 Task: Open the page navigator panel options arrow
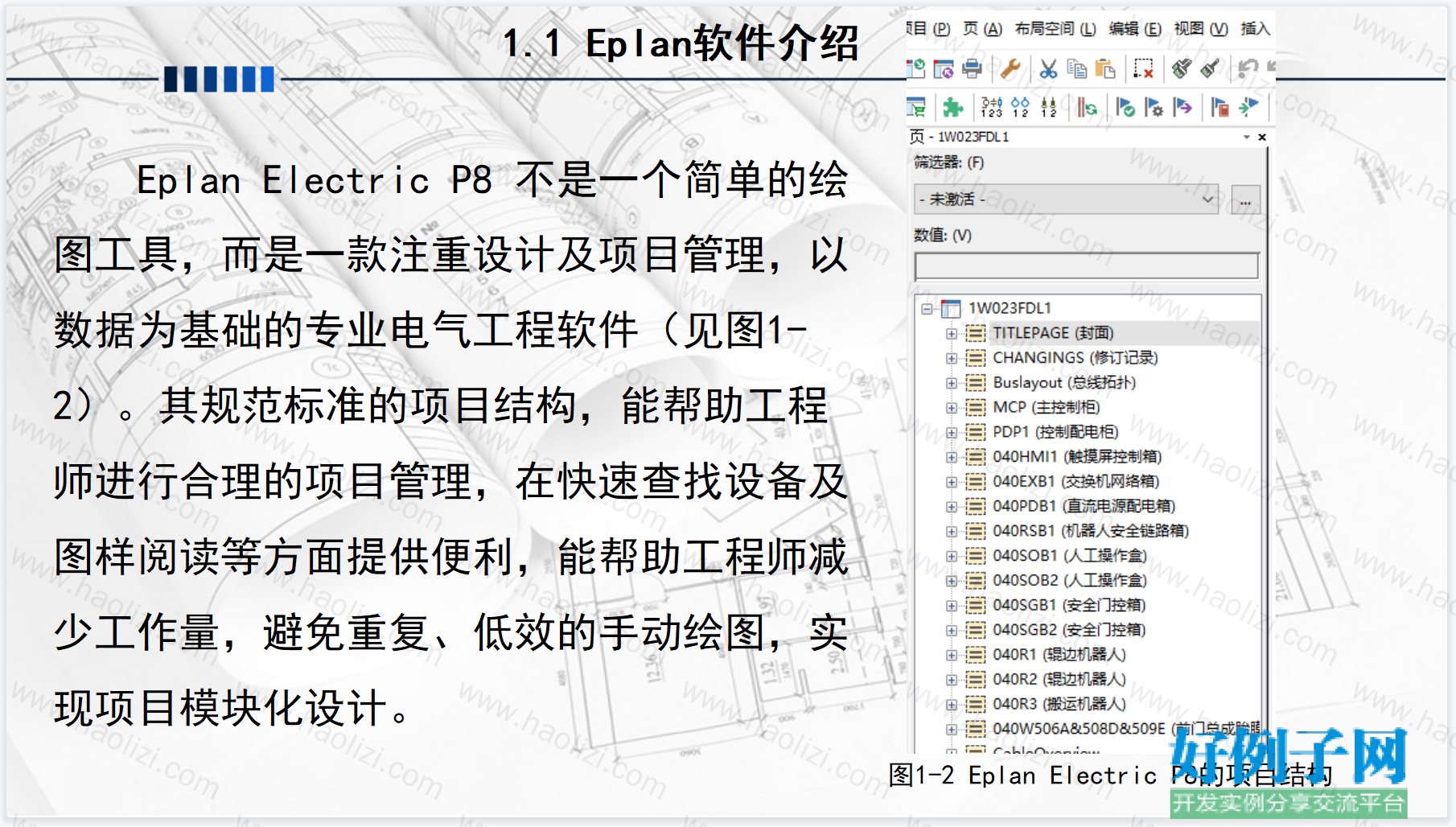1247,138
